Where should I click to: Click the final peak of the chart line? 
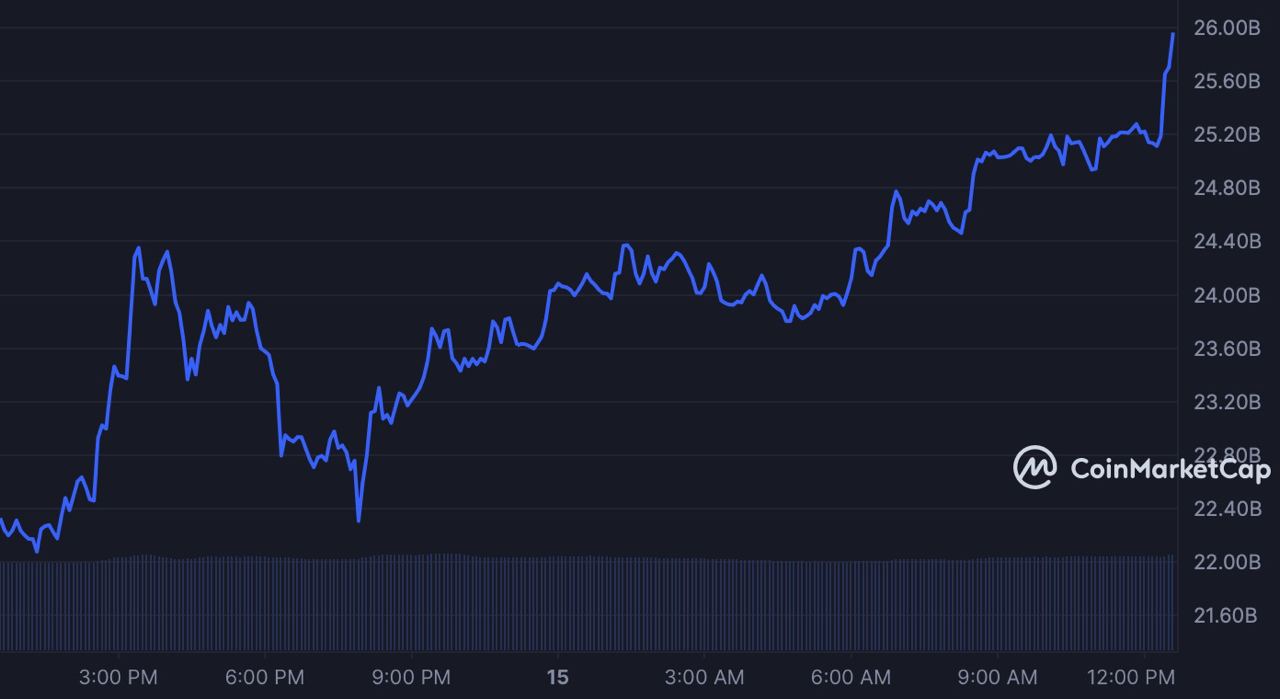click(1173, 34)
